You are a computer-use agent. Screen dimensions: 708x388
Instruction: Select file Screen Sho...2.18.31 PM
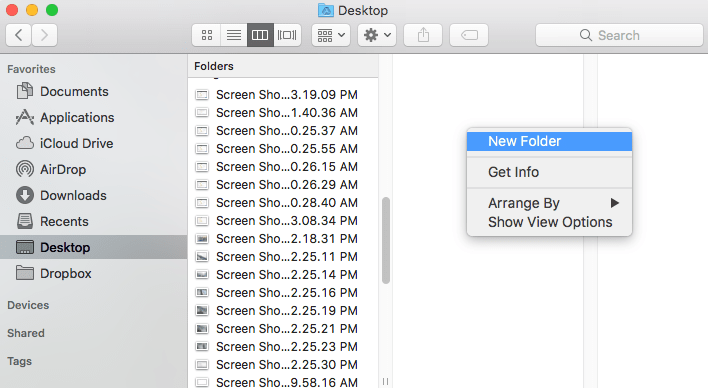[283, 238]
